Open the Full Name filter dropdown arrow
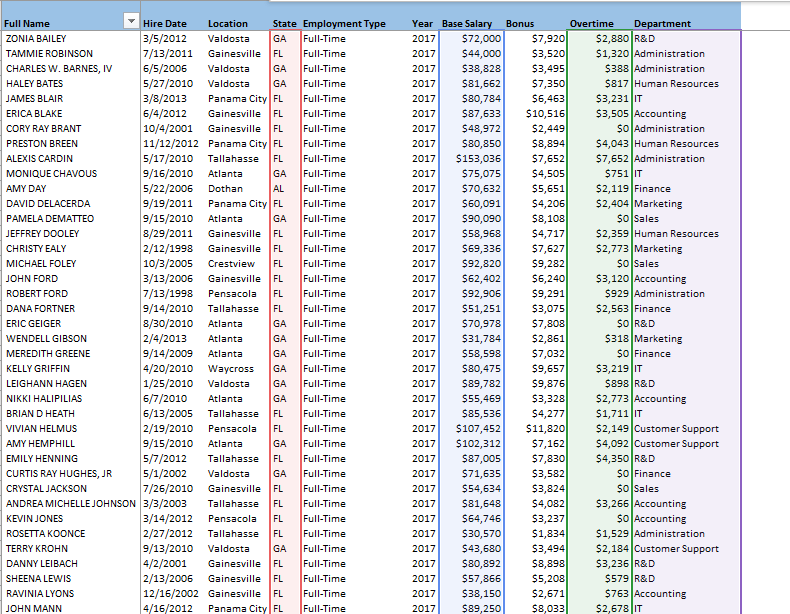Viewport: 790px width, 614px height. click(131, 21)
